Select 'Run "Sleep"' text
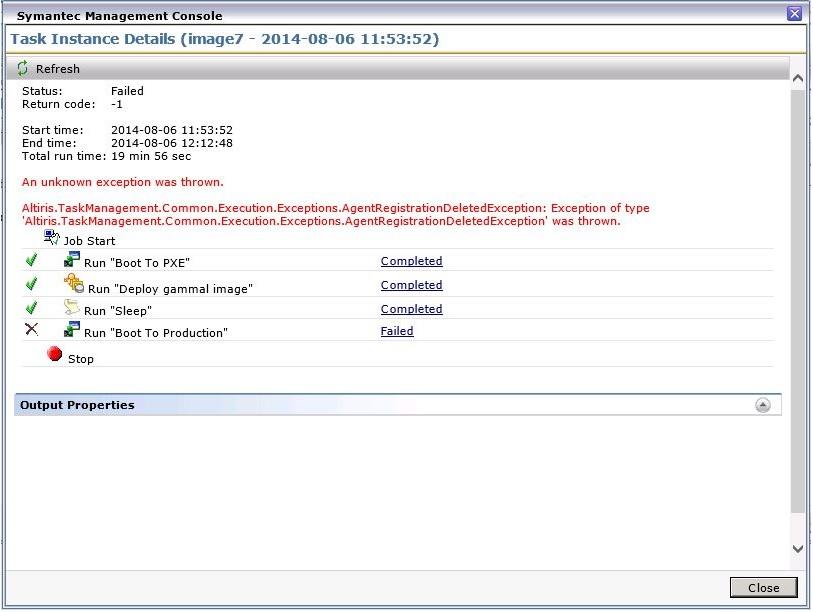Image resolution: width=813 pixels, height=612 pixels. pyautogui.click(x=118, y=311)
